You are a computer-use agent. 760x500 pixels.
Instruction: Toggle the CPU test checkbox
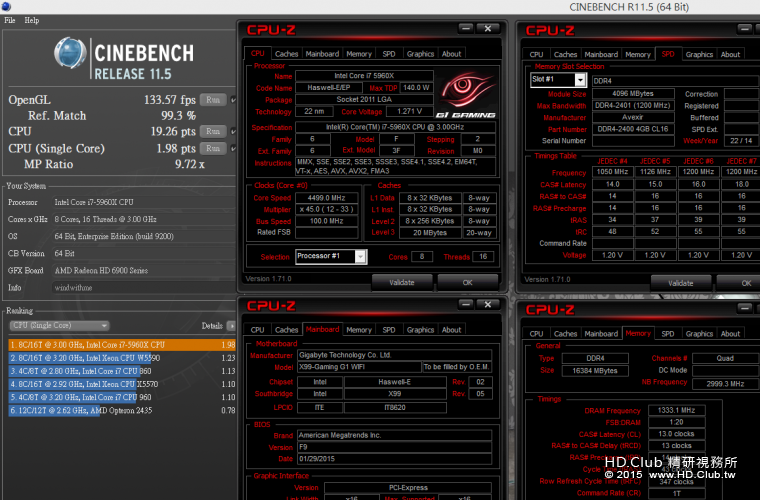[233, 131]
